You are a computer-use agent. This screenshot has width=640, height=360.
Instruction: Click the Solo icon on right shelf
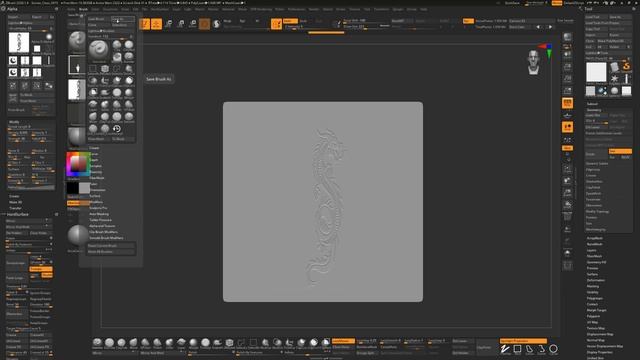(x=567, y=253)
